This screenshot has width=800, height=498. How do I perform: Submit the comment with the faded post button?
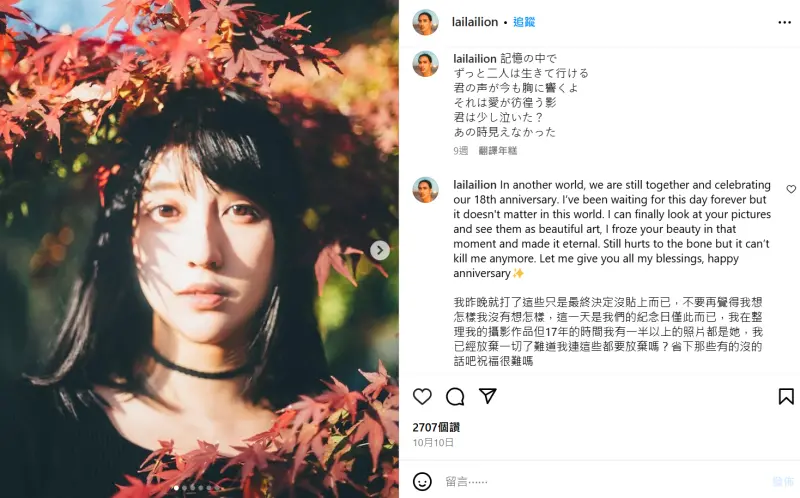(x=783, y=481)
